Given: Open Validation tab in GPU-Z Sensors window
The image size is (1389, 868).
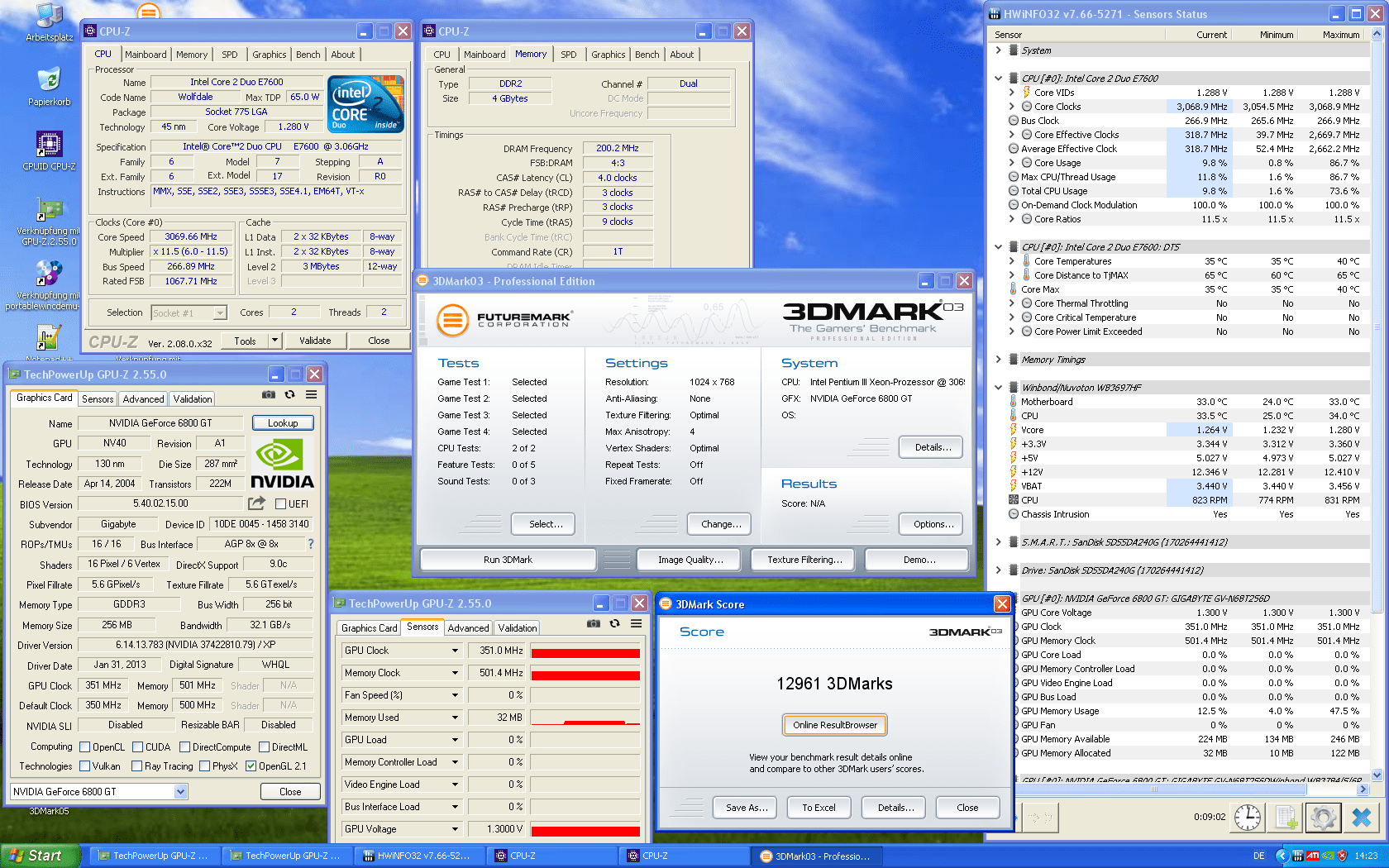Looking at the screenshot, I should 518,627.
